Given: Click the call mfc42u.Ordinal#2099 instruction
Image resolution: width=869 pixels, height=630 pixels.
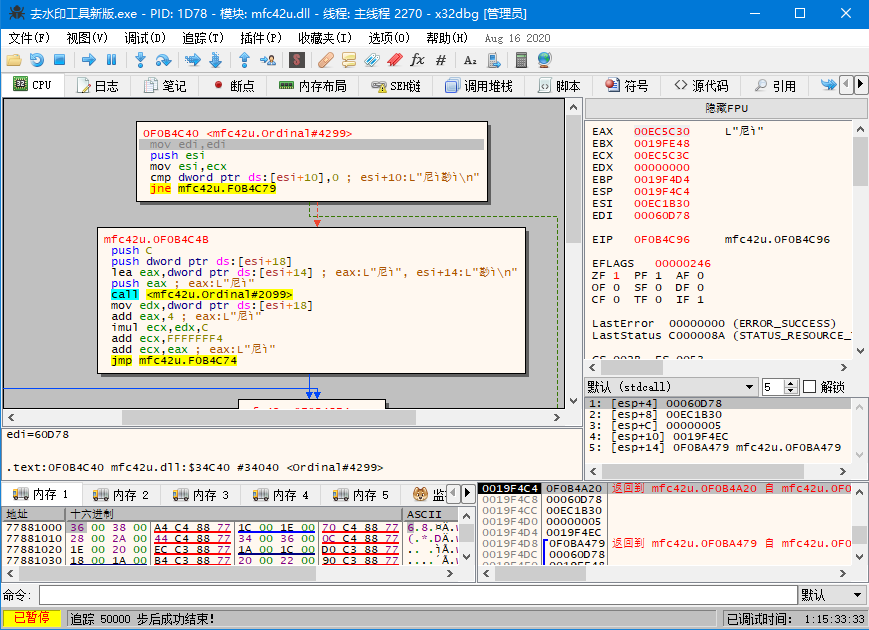Looking at the screenshot, I should point(202,294).
